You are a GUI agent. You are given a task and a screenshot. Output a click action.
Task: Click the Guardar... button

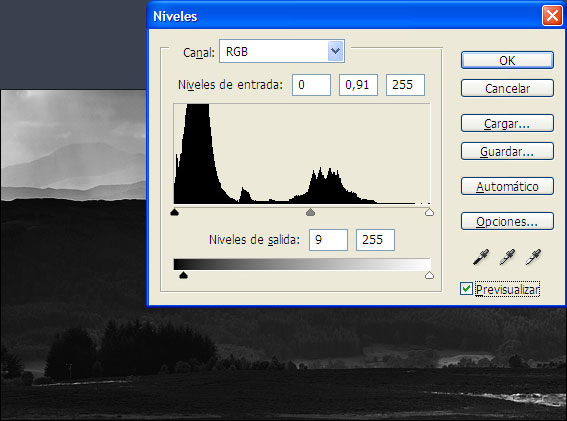pyautogui.click(x=507, y=152)
